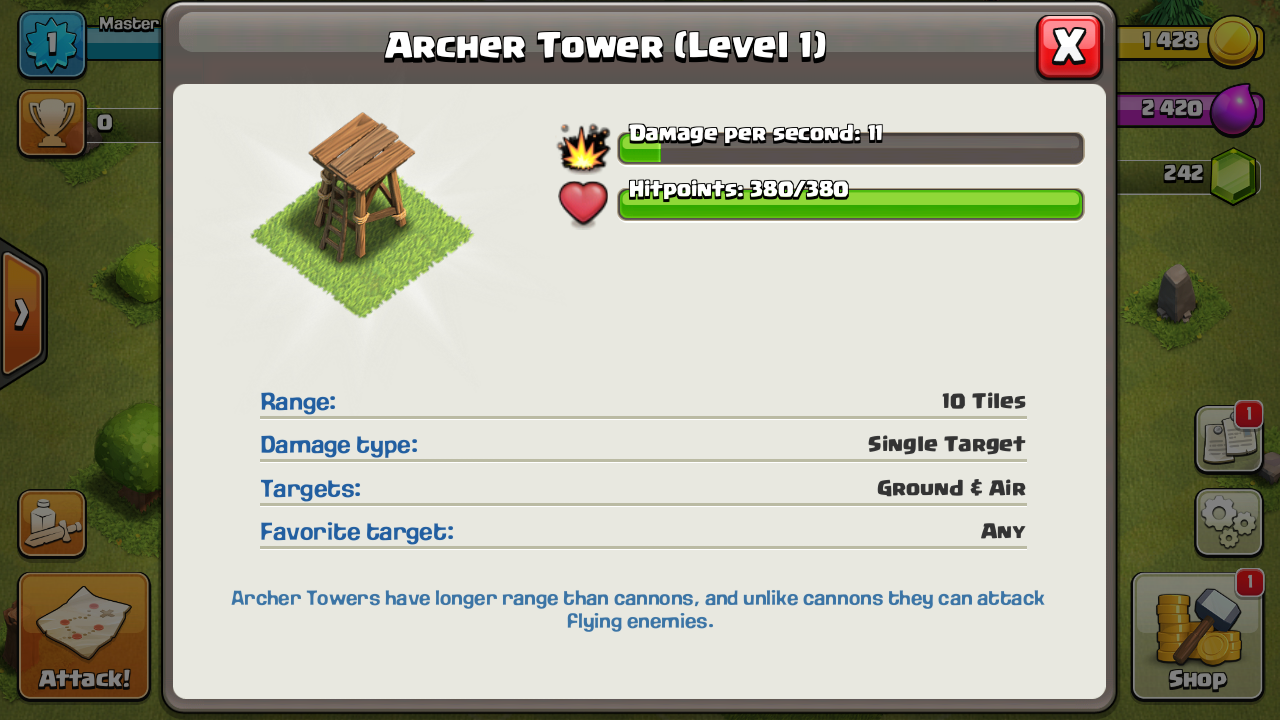The height and width of the screenshot is (720, 1280).
Task: Click the explosion damage icon
Action: (x=583, y=147)
